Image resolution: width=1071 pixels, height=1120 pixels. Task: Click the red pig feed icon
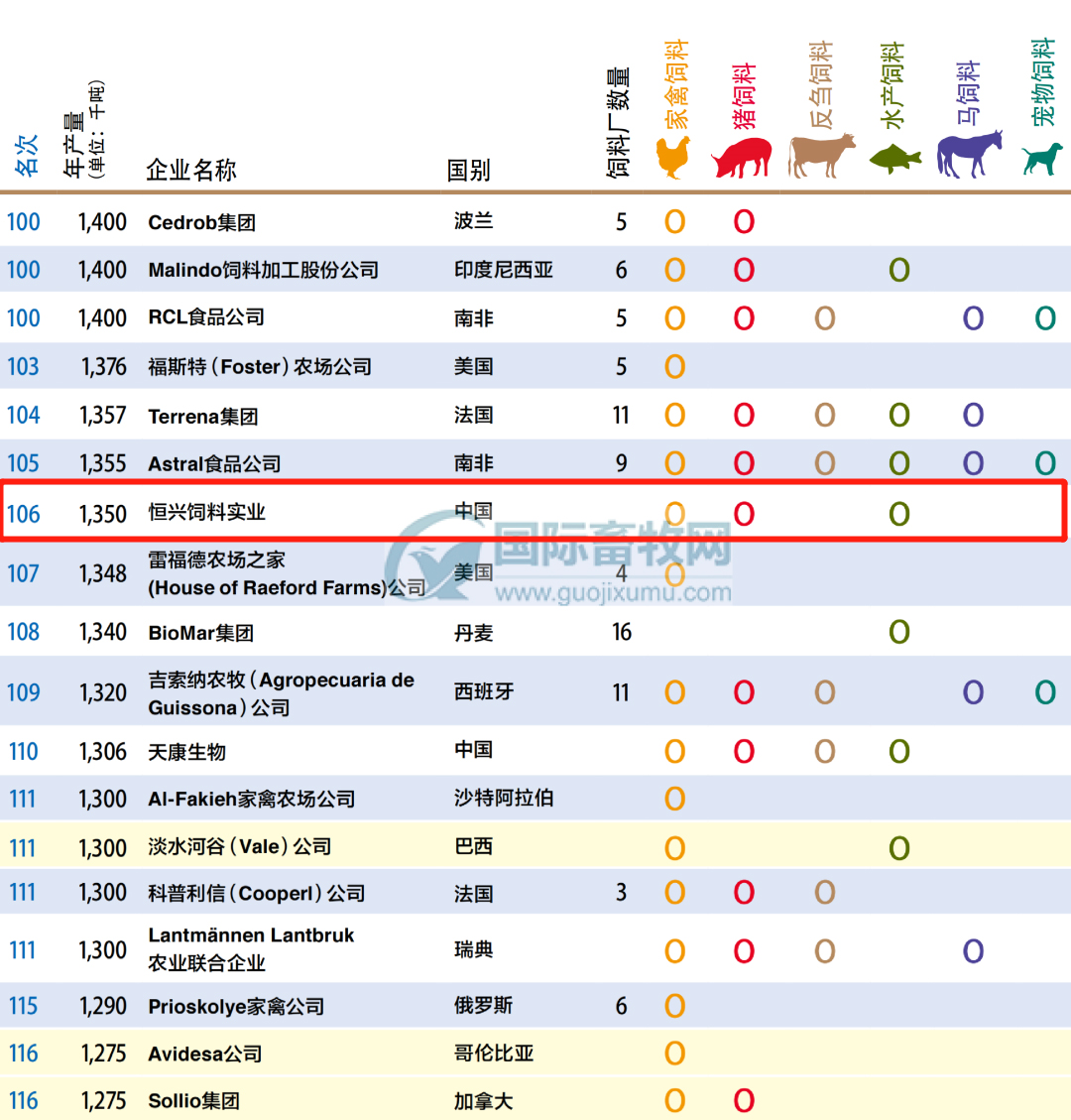(x=742, y=157)
